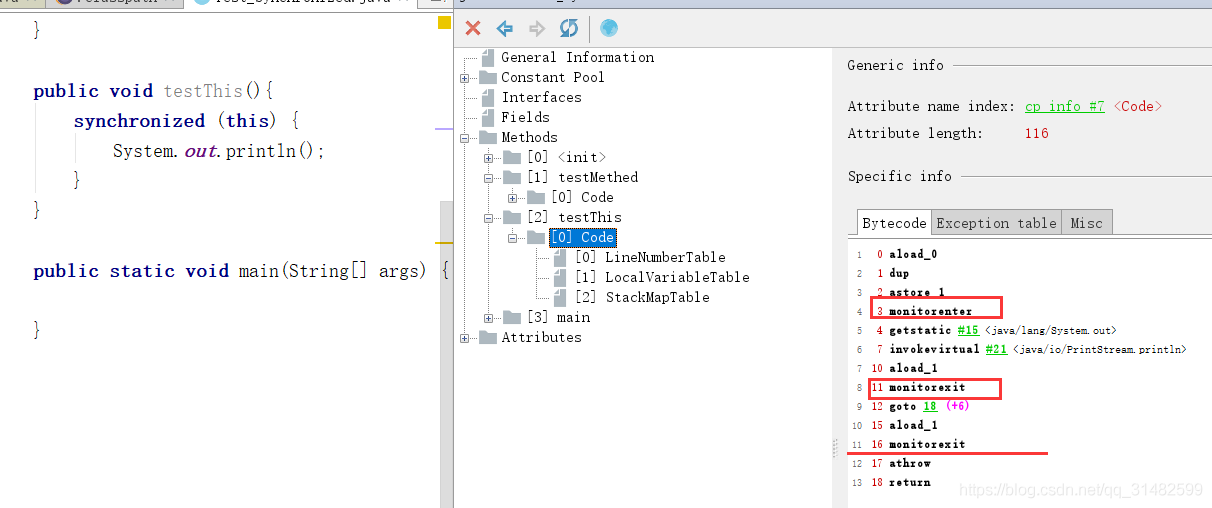Open the globe web browser icon
Screen dimensions: 1212x508
(x=609, y=29)
